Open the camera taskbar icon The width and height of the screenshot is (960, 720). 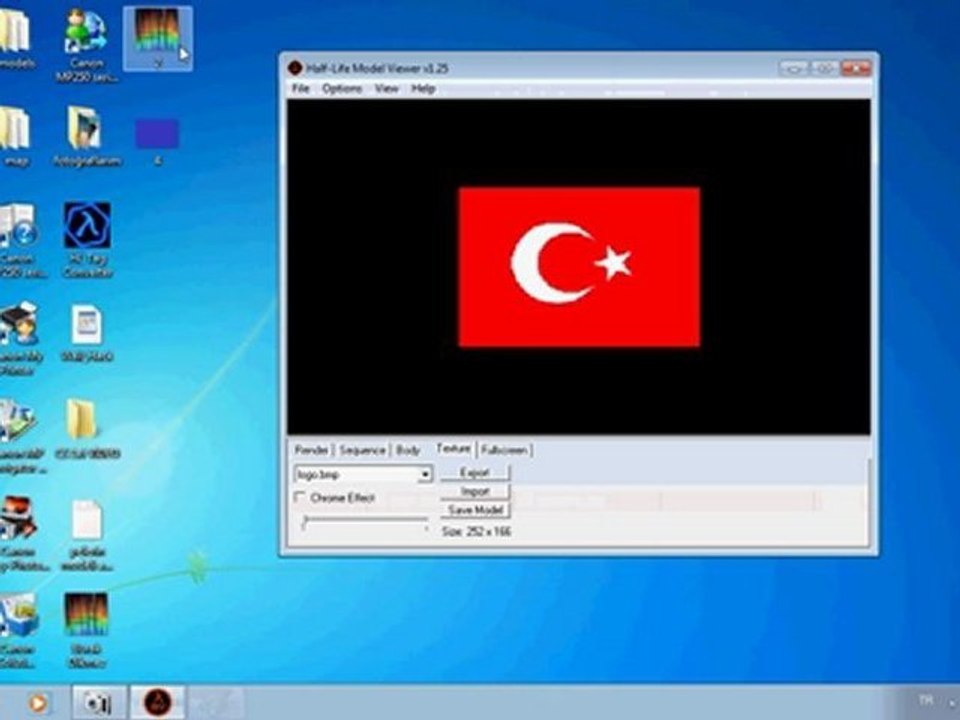[x=98, y=702]
